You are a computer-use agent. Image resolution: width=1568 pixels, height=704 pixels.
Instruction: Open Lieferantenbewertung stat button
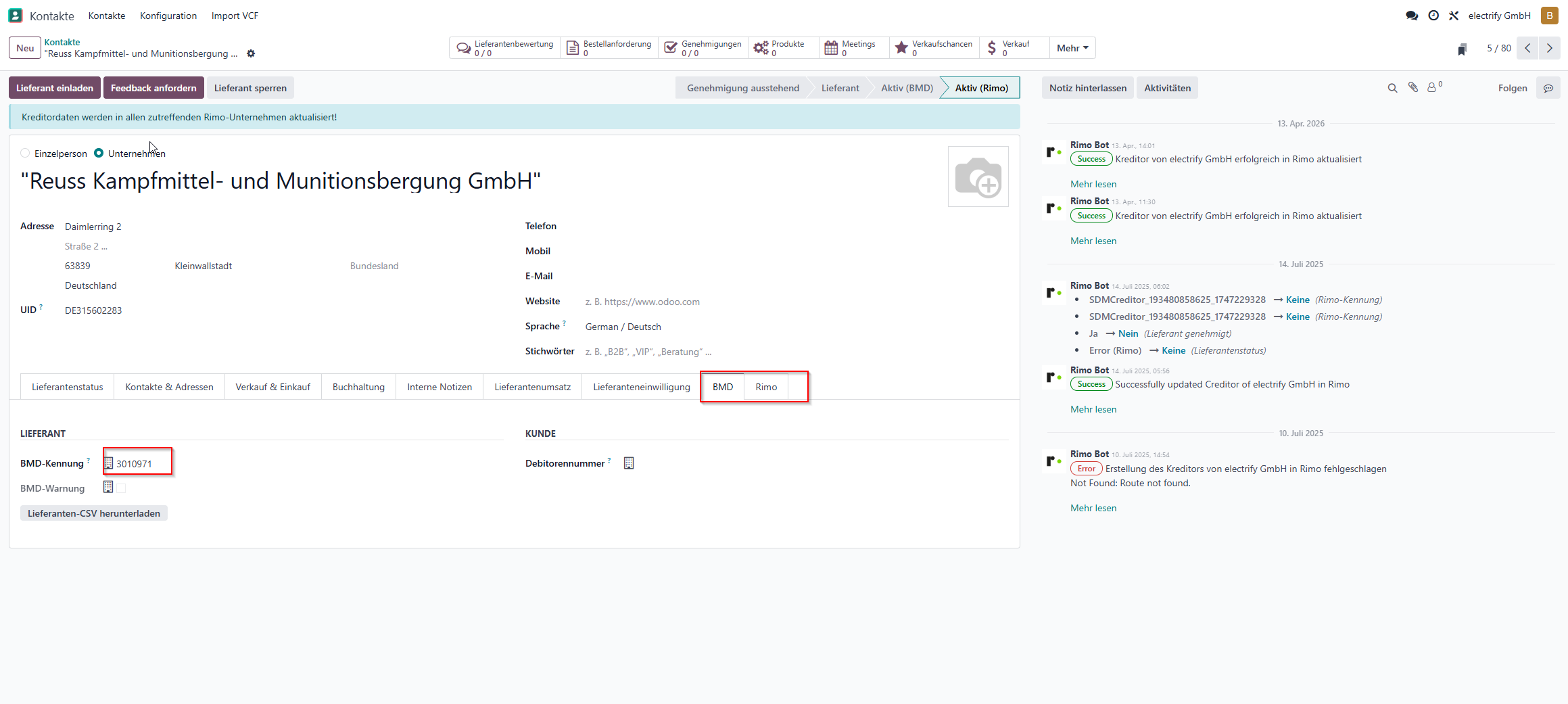pos(505,48)
